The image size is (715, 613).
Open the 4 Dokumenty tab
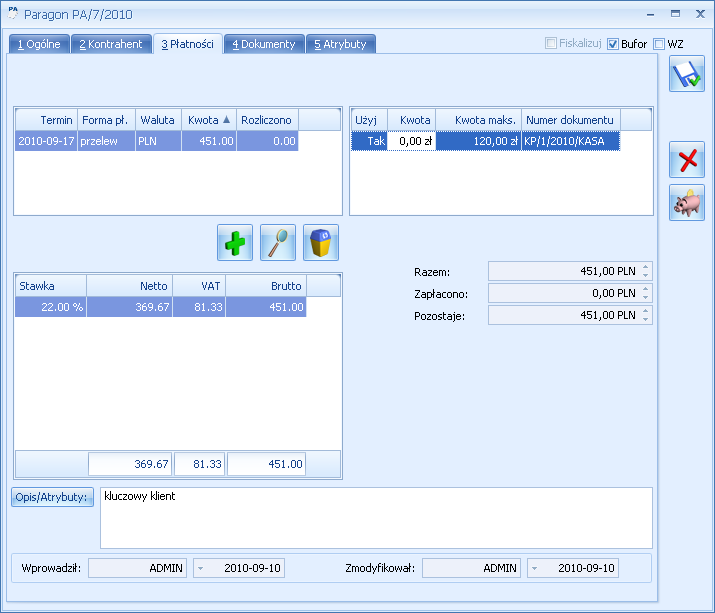pyautogui.click(x=264, y=44)
